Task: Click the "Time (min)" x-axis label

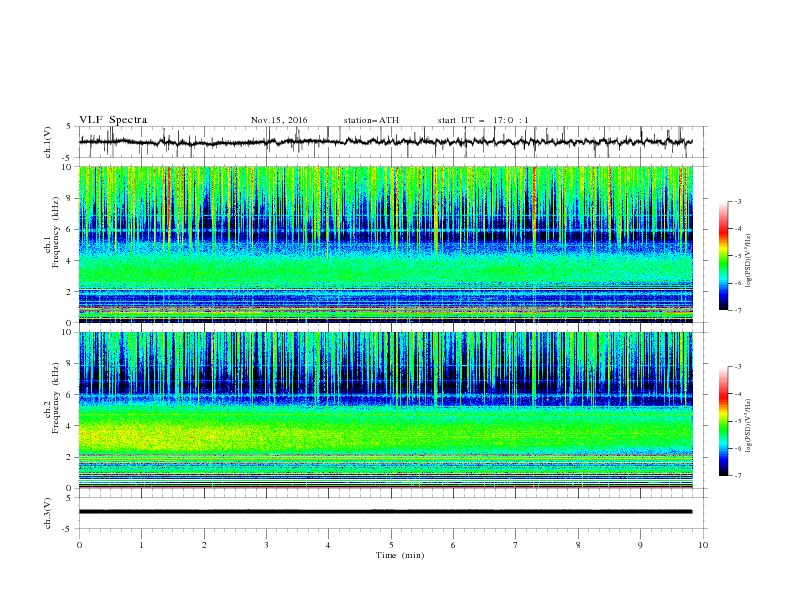Action: (400, 555)
